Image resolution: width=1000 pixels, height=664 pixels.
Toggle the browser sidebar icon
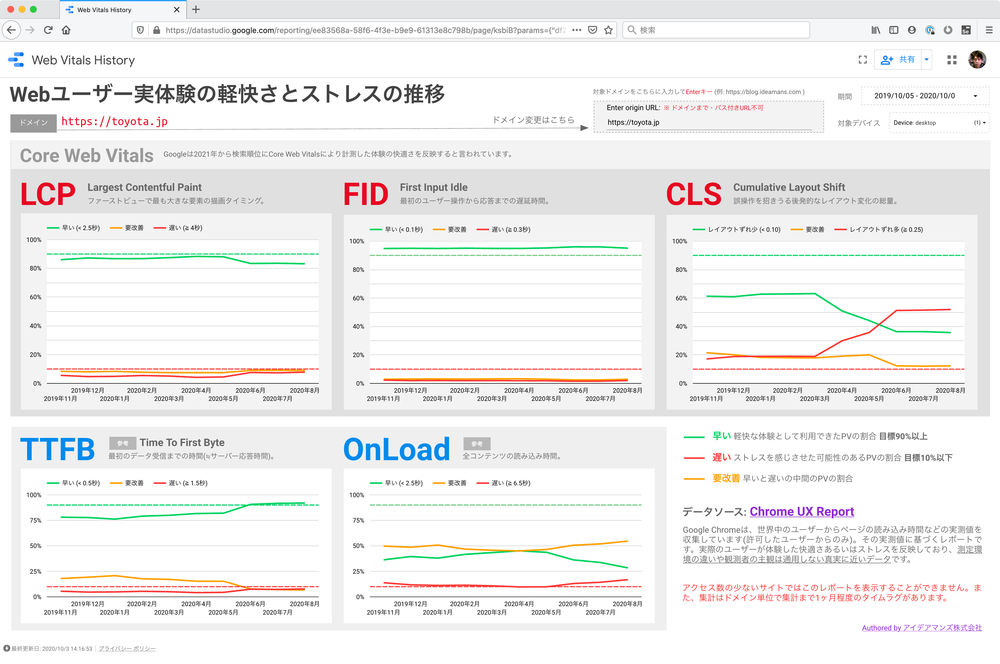[894, 30]
